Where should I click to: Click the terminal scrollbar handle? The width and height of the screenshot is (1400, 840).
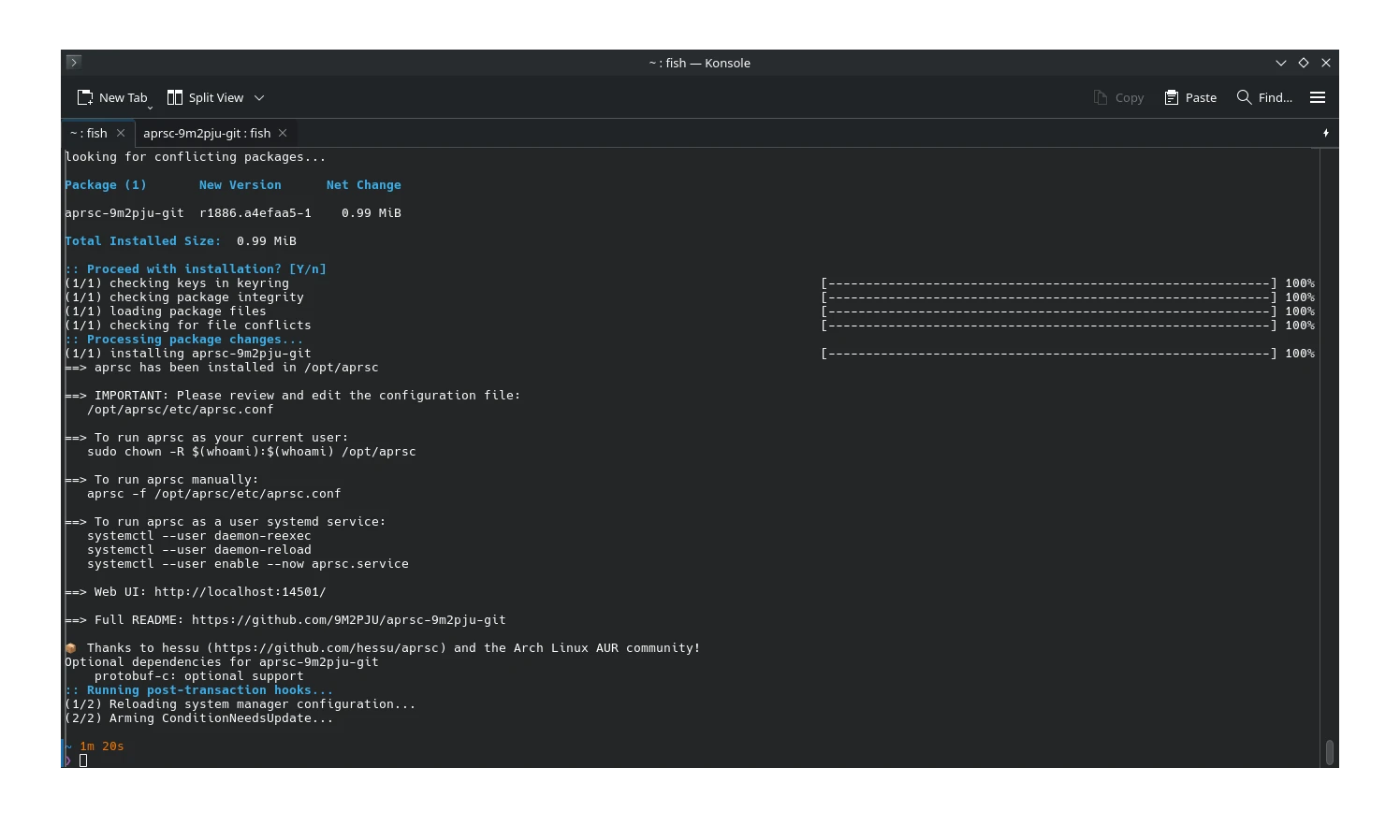point(1329,752)
